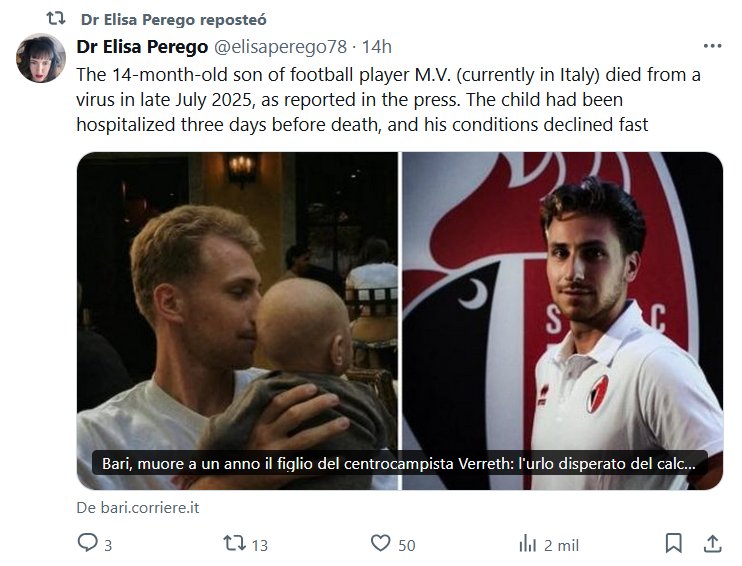Open the photo of man holding baby

coord(237,300)
